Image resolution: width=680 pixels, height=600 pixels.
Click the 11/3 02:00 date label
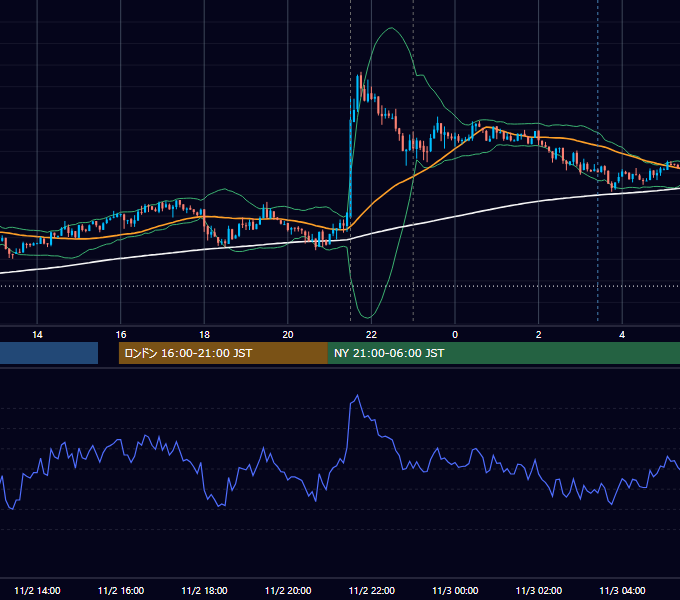click(x=539, y=590)
